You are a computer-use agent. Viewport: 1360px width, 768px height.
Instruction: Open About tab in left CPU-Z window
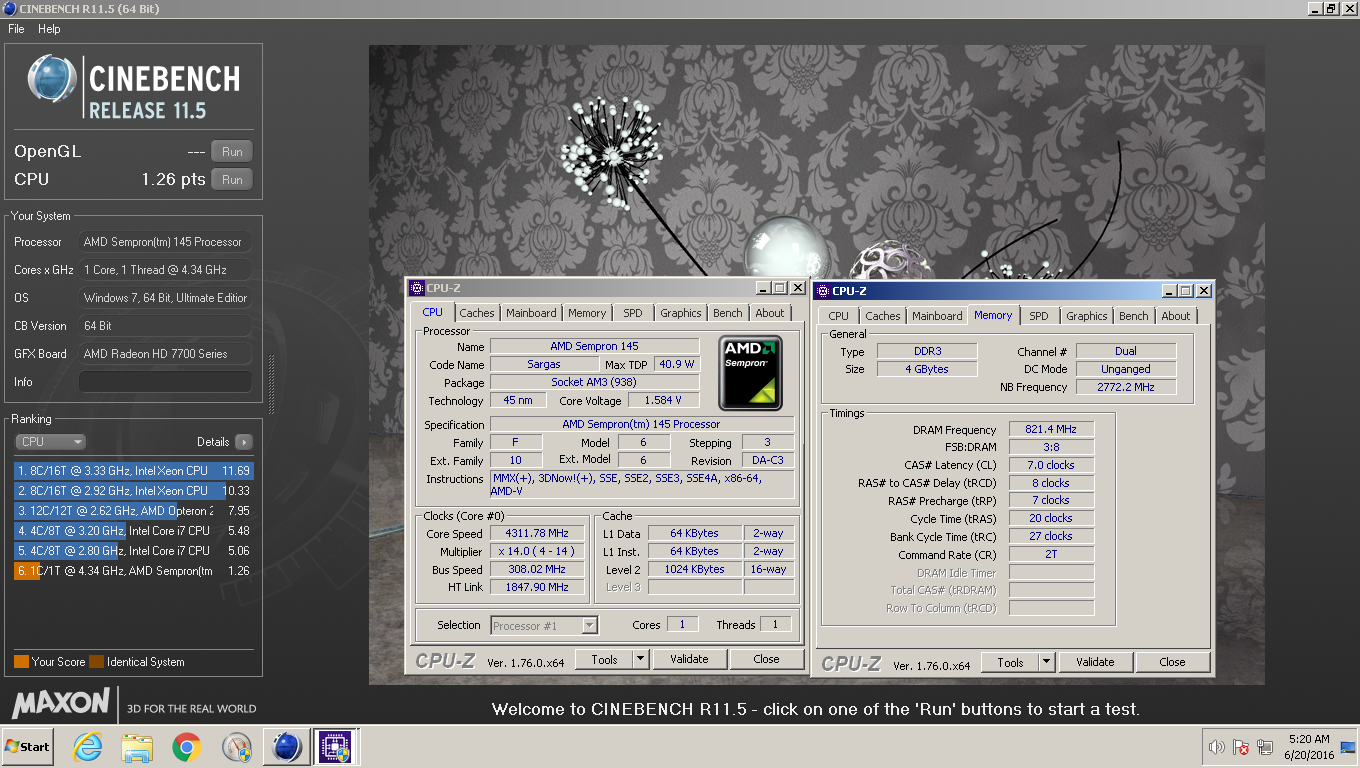pos(770,313)
